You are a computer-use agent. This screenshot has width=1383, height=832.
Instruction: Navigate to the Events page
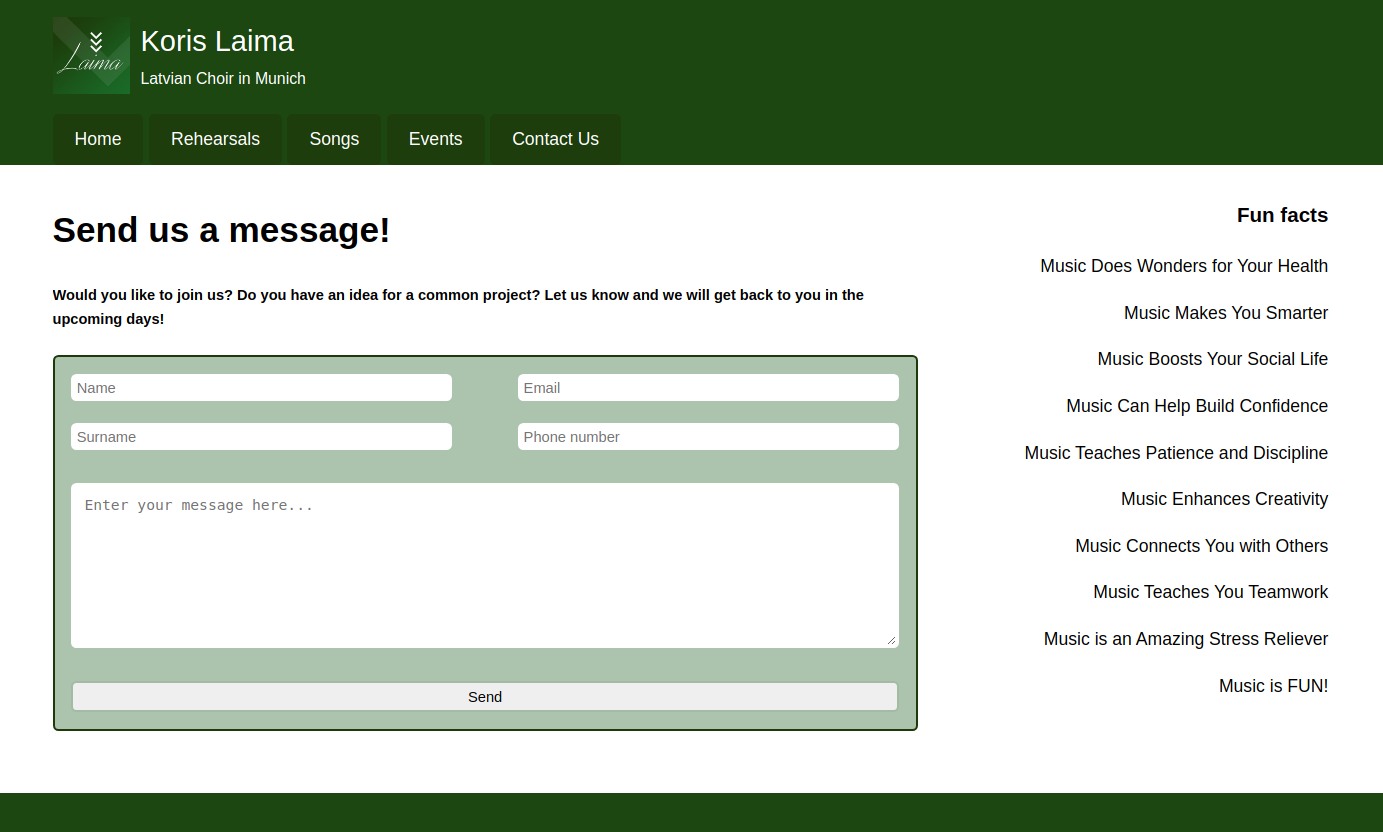tap(435, 139)
